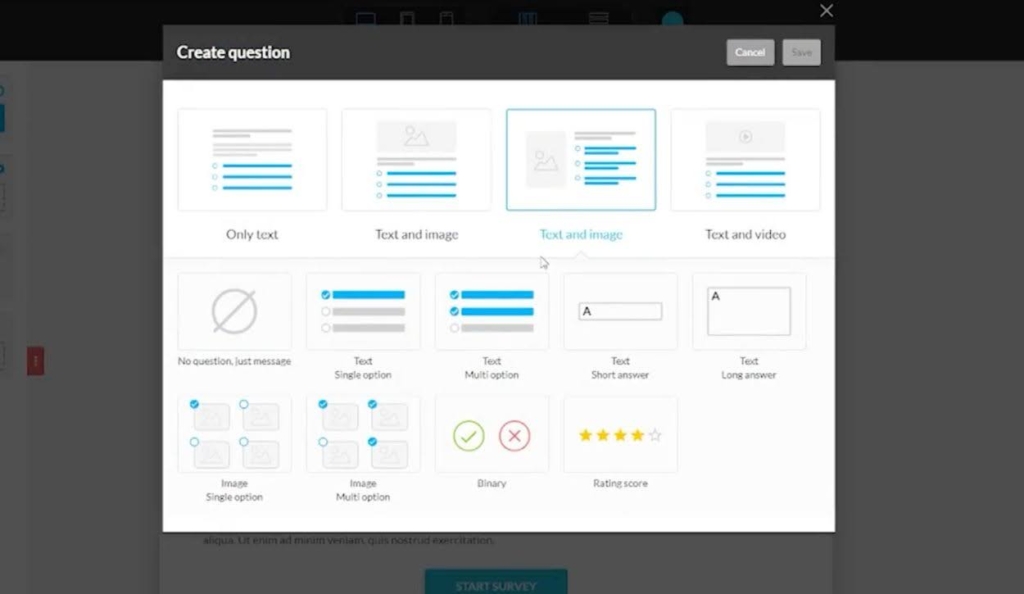
Task: Click Cancel in Create question dialog
Action: [x=750, y=53]
